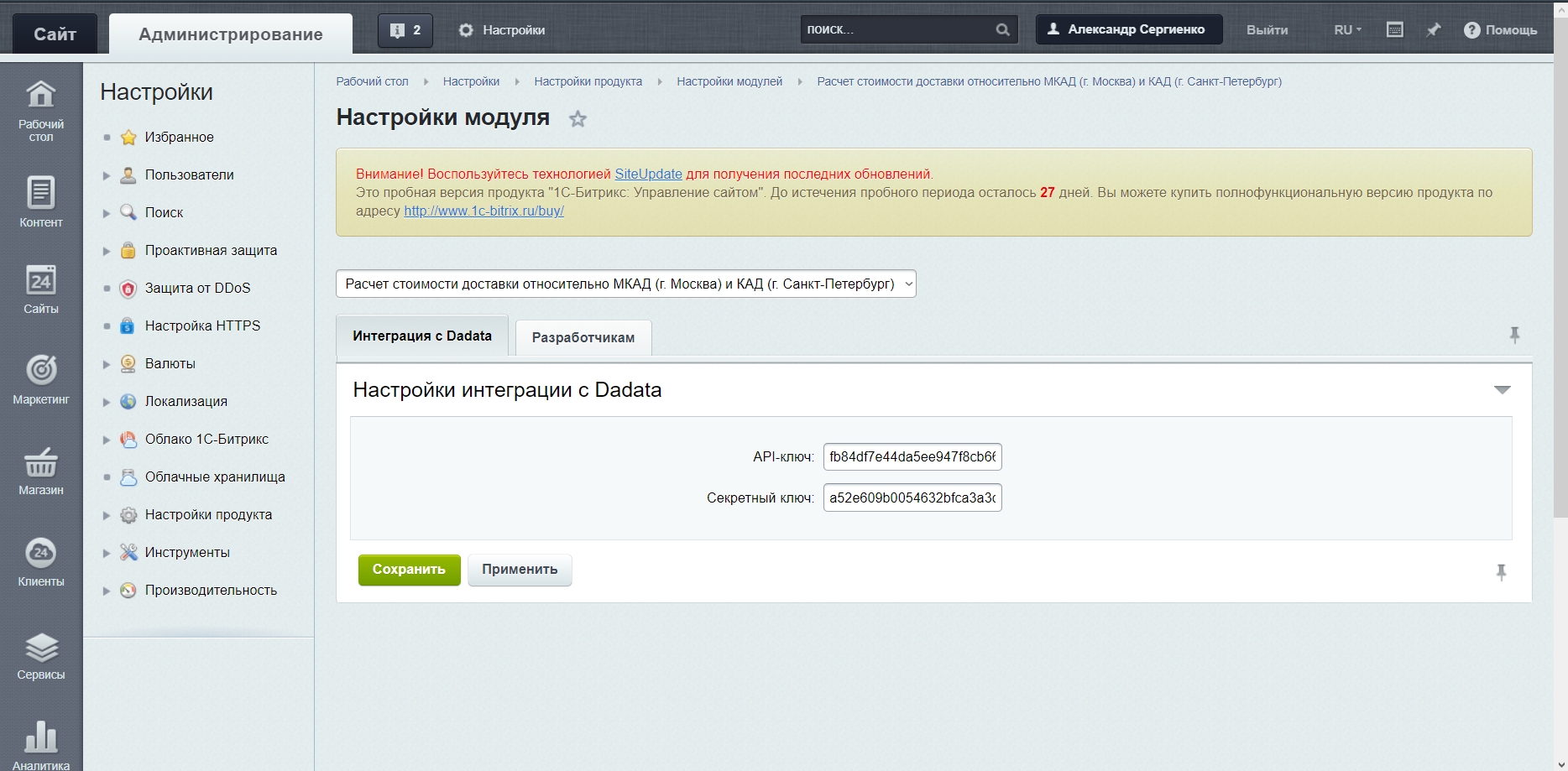This screenshot has height=771, width=1568.
Task: Click the green Сохранить button
Action: click(x=409, y=570)
